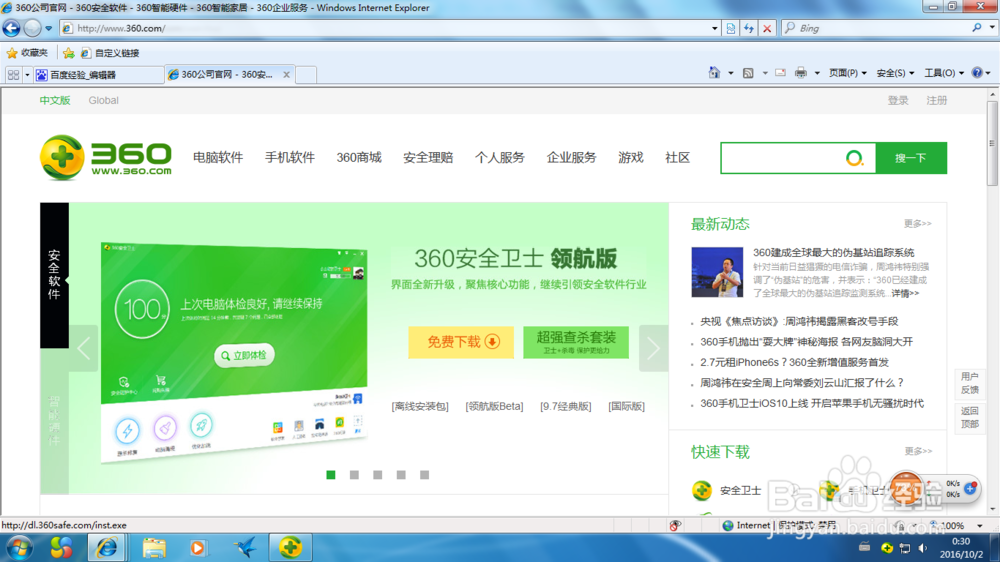Open the 伪基站追踪系统 news thumbnail photo
The width and height of the screenshot is (1000, 562).
pyautogui.click(x=717, y=272)
